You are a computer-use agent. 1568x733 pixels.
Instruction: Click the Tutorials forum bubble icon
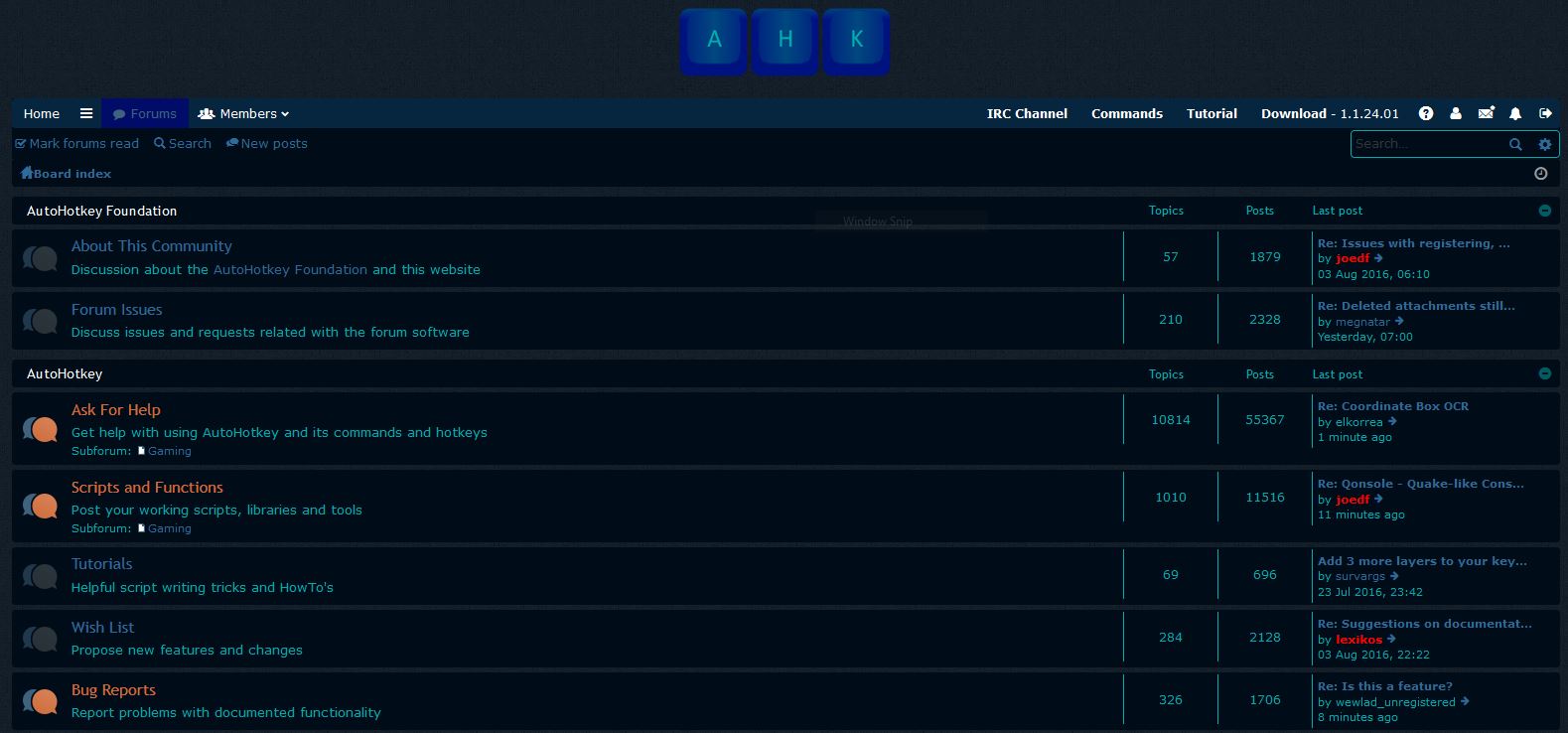click(41, 575)
